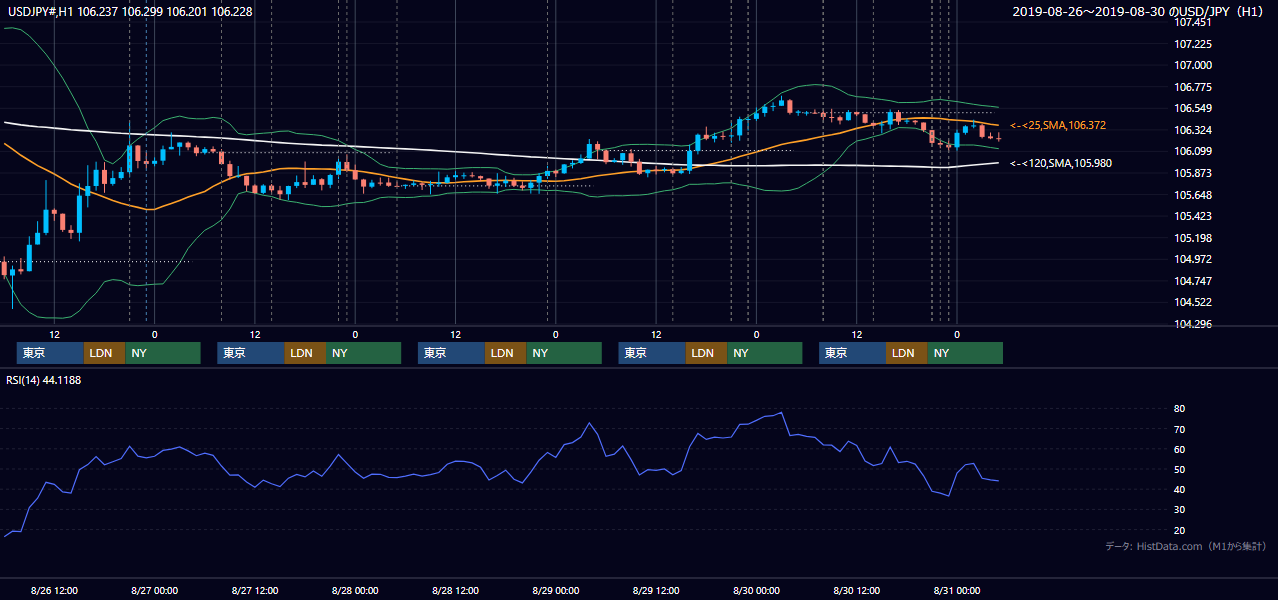Choose the NY session block for 8/29

(x=764, y=353)
